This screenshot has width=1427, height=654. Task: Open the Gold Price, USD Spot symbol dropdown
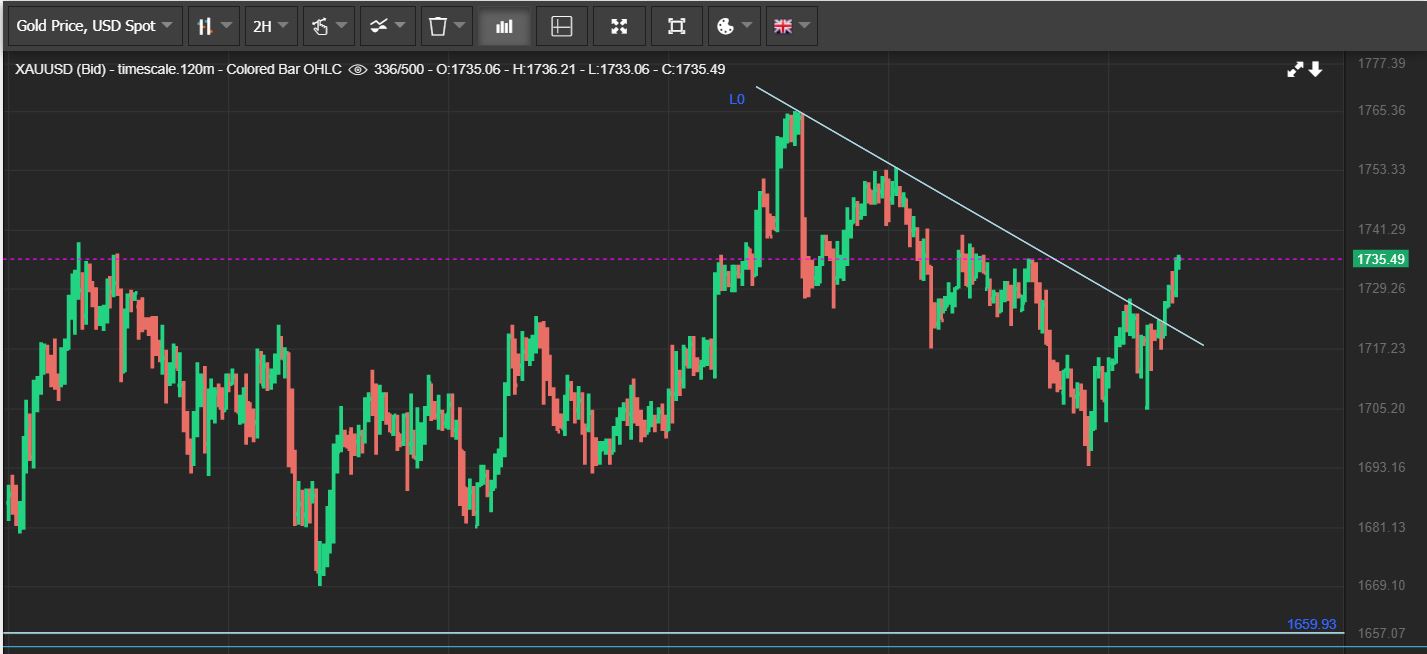pos(95,26)
